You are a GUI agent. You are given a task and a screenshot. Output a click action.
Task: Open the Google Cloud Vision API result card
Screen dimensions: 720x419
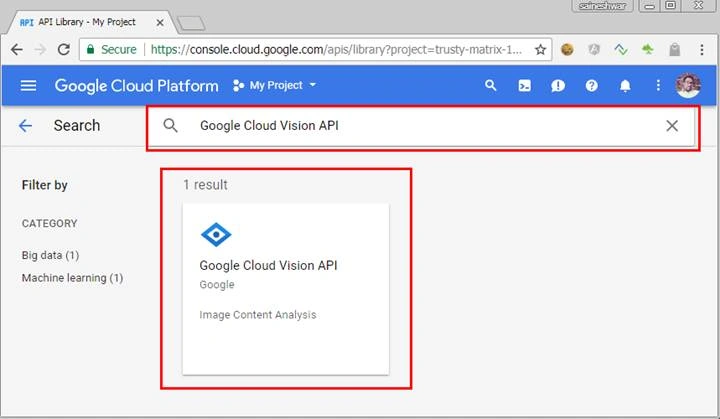click(286, 289)
